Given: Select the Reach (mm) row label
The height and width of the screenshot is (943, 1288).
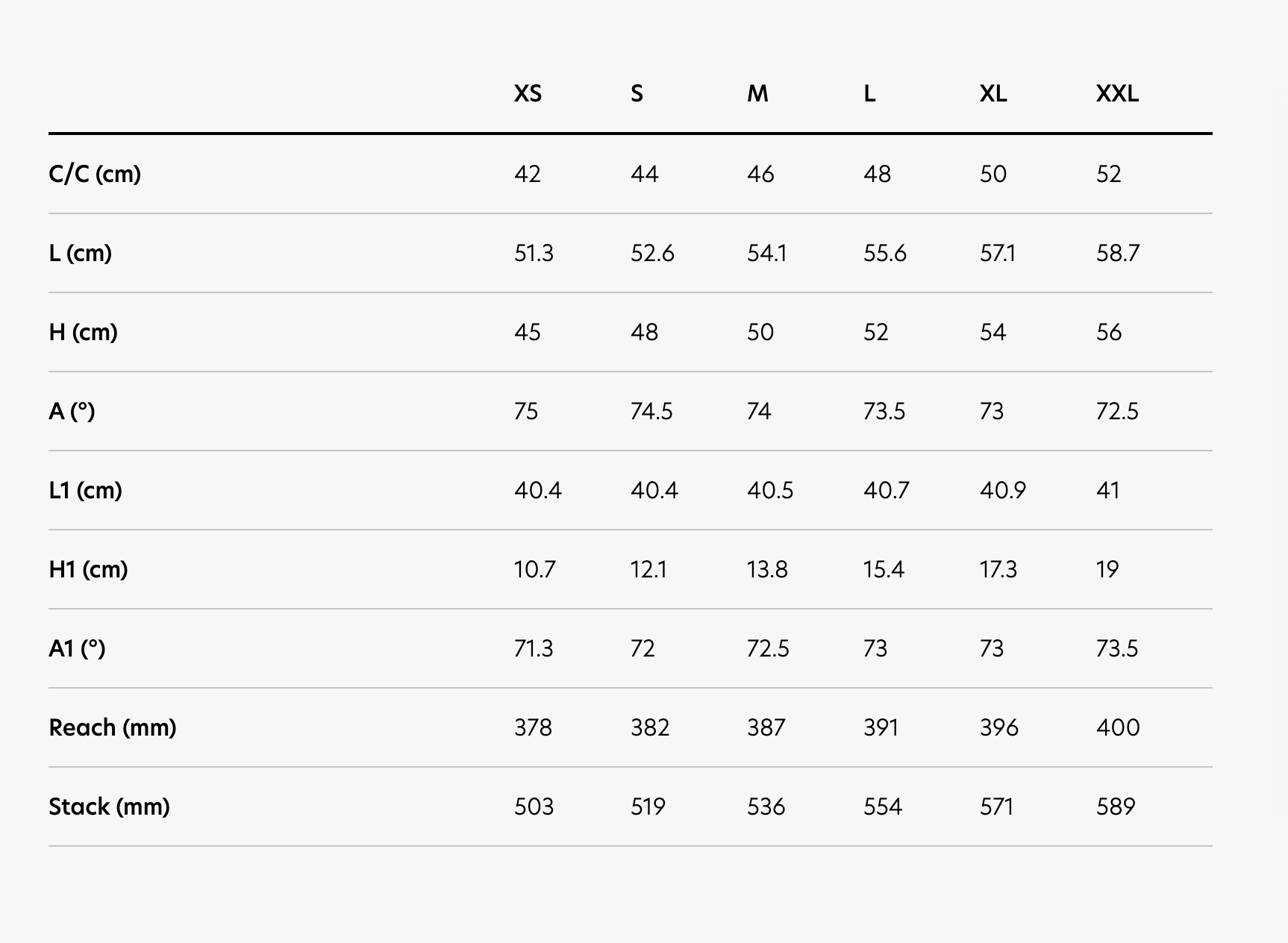Looking at the screenshot, I should (x=113, y=727).
